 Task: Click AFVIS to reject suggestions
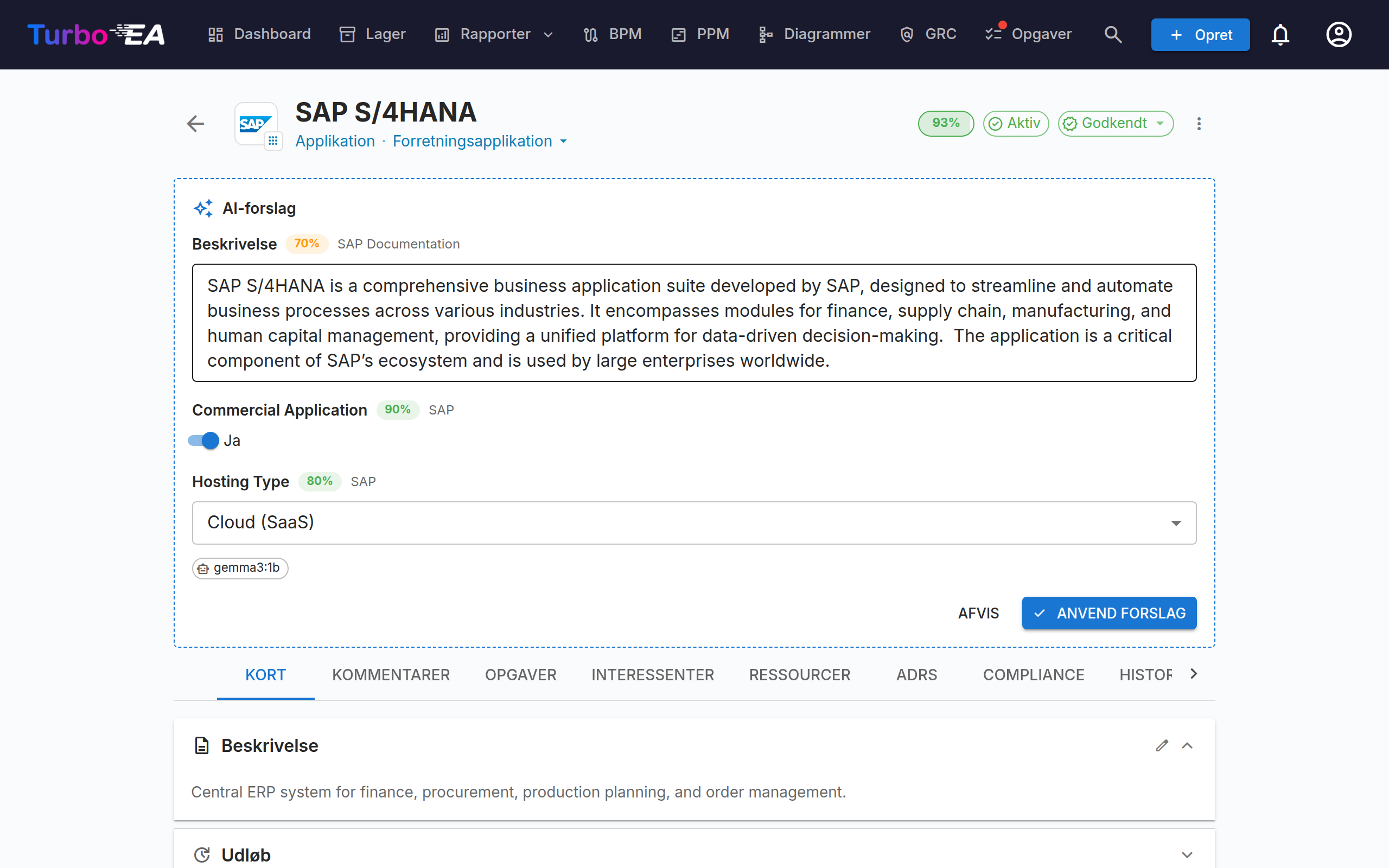click(978, 613)
